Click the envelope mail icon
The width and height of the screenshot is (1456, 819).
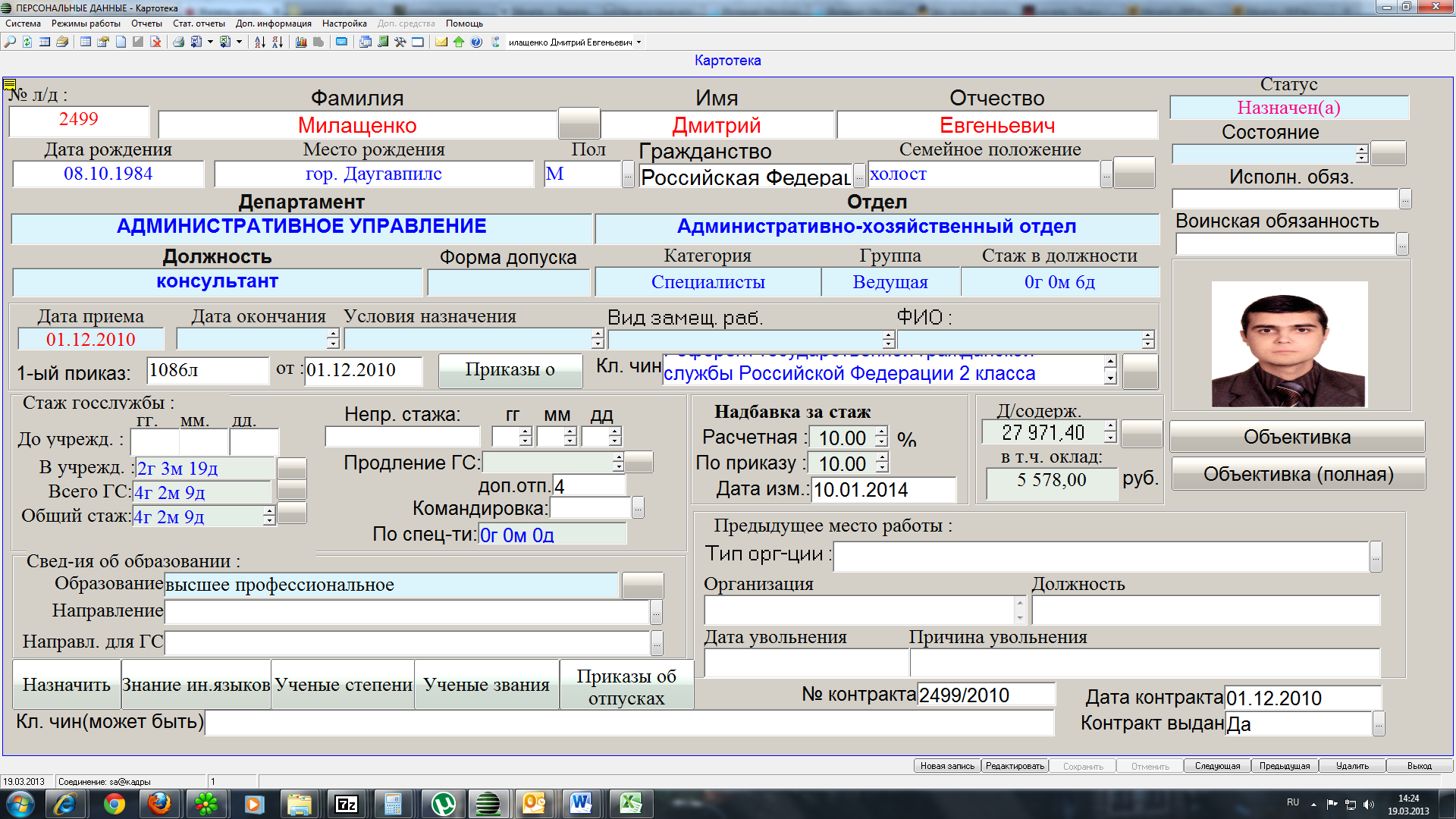pyautogui.click(x=441, y=42)
